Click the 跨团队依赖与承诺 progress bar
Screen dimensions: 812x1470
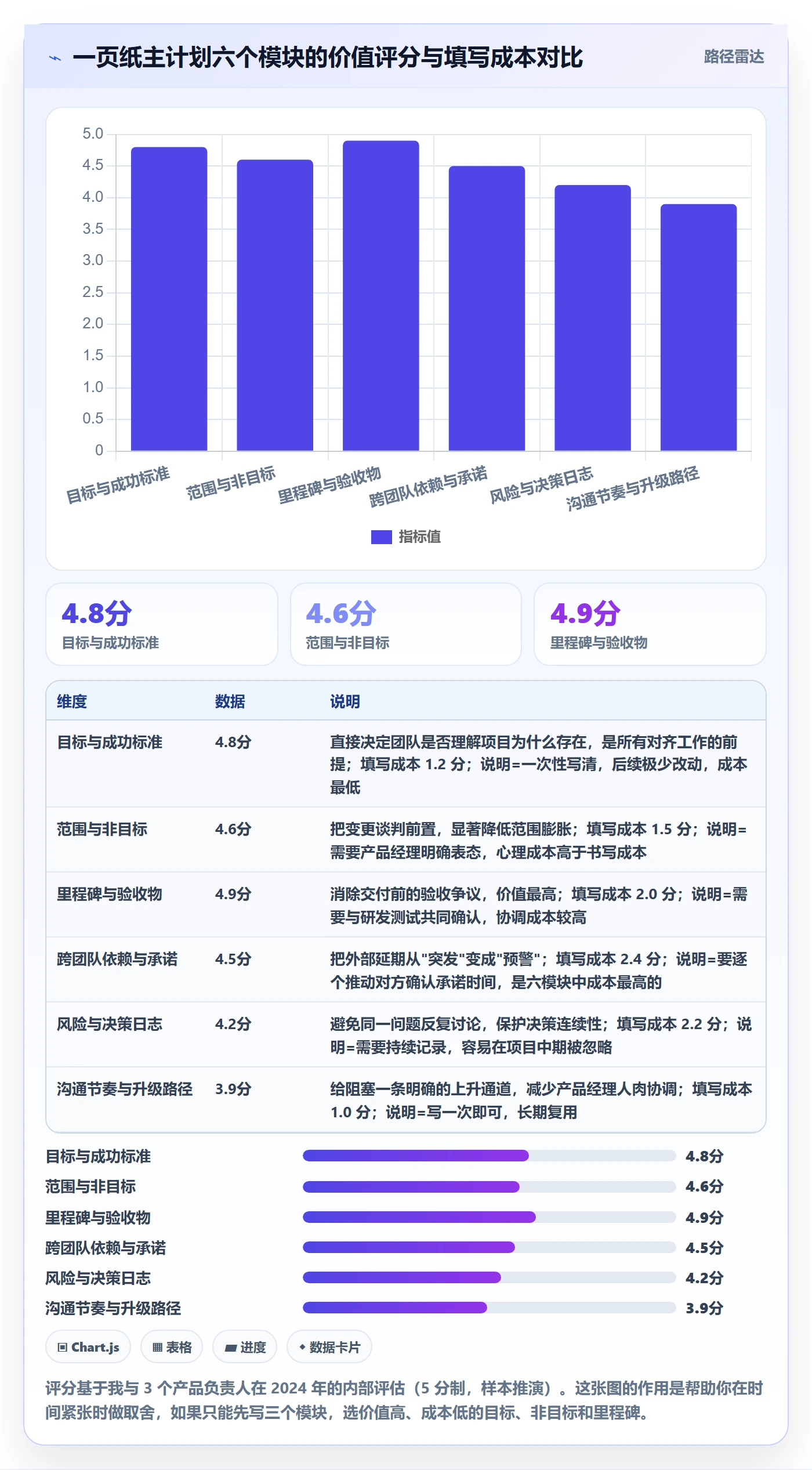point(489,1247)
